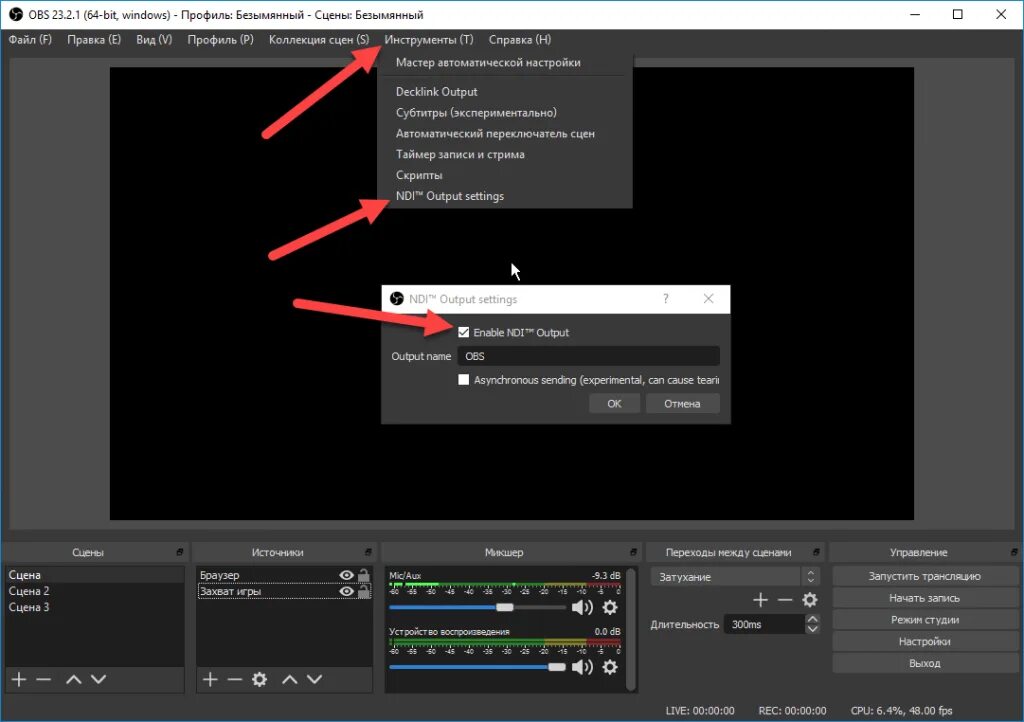Click Отмена in NDI dialog
This screenshot has height=722, width=1024.
(x=682, y=403)
